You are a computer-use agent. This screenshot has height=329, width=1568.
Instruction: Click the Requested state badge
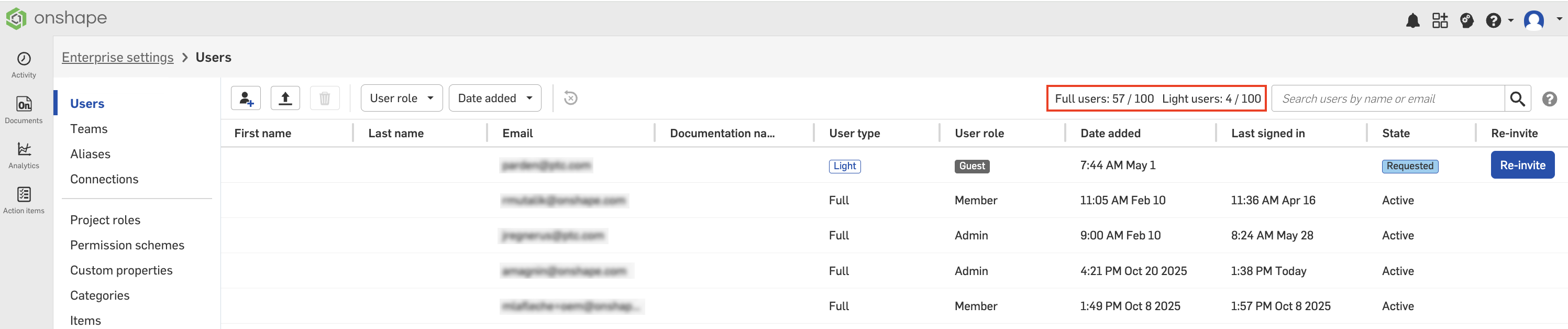click(1410, 166)
